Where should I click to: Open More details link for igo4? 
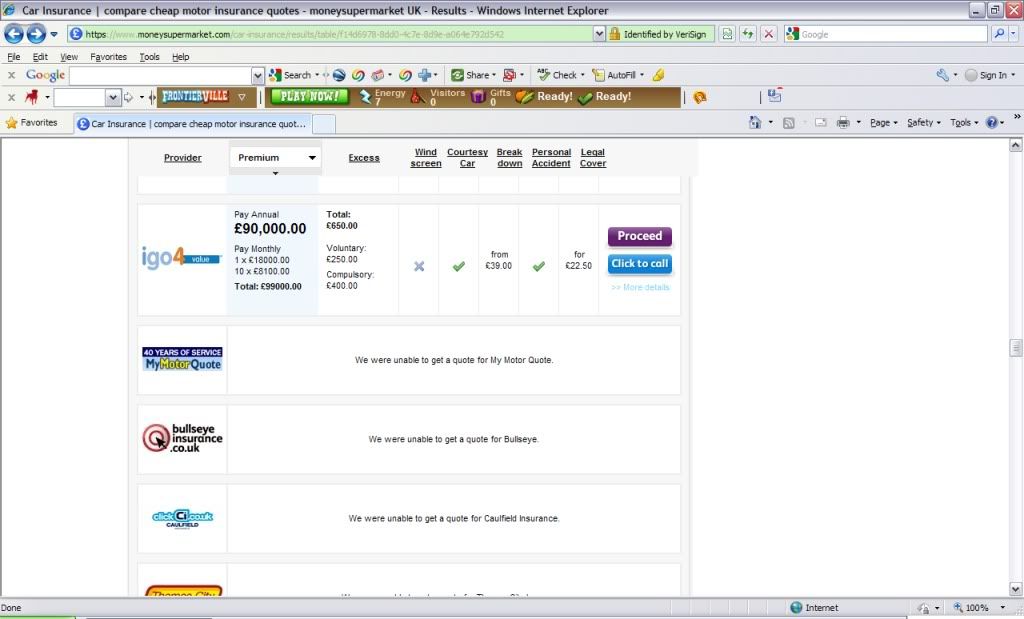640,287
